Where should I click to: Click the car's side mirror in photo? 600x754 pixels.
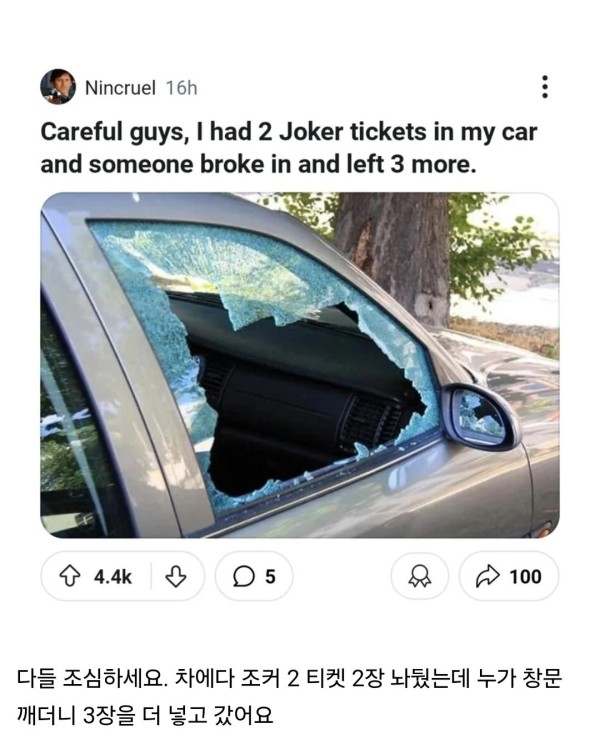(479, 417)
